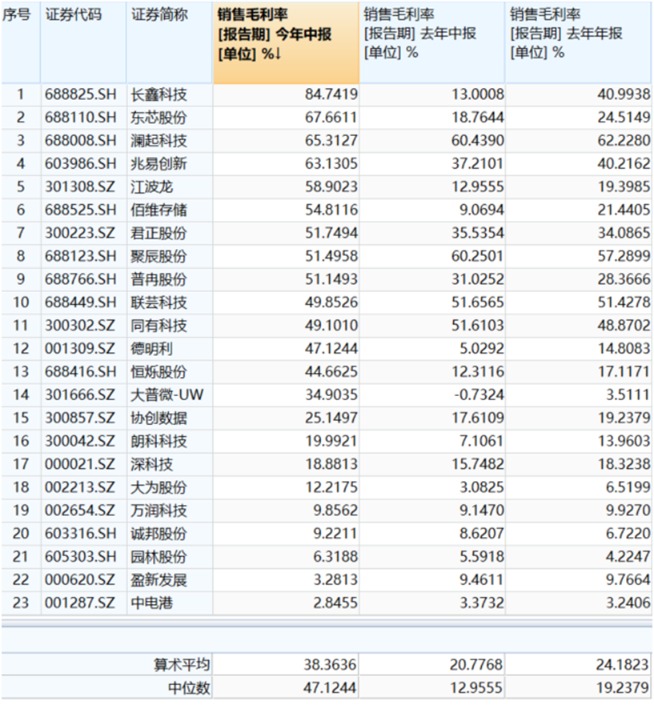Select security code 688825.SH

point(80,94)
